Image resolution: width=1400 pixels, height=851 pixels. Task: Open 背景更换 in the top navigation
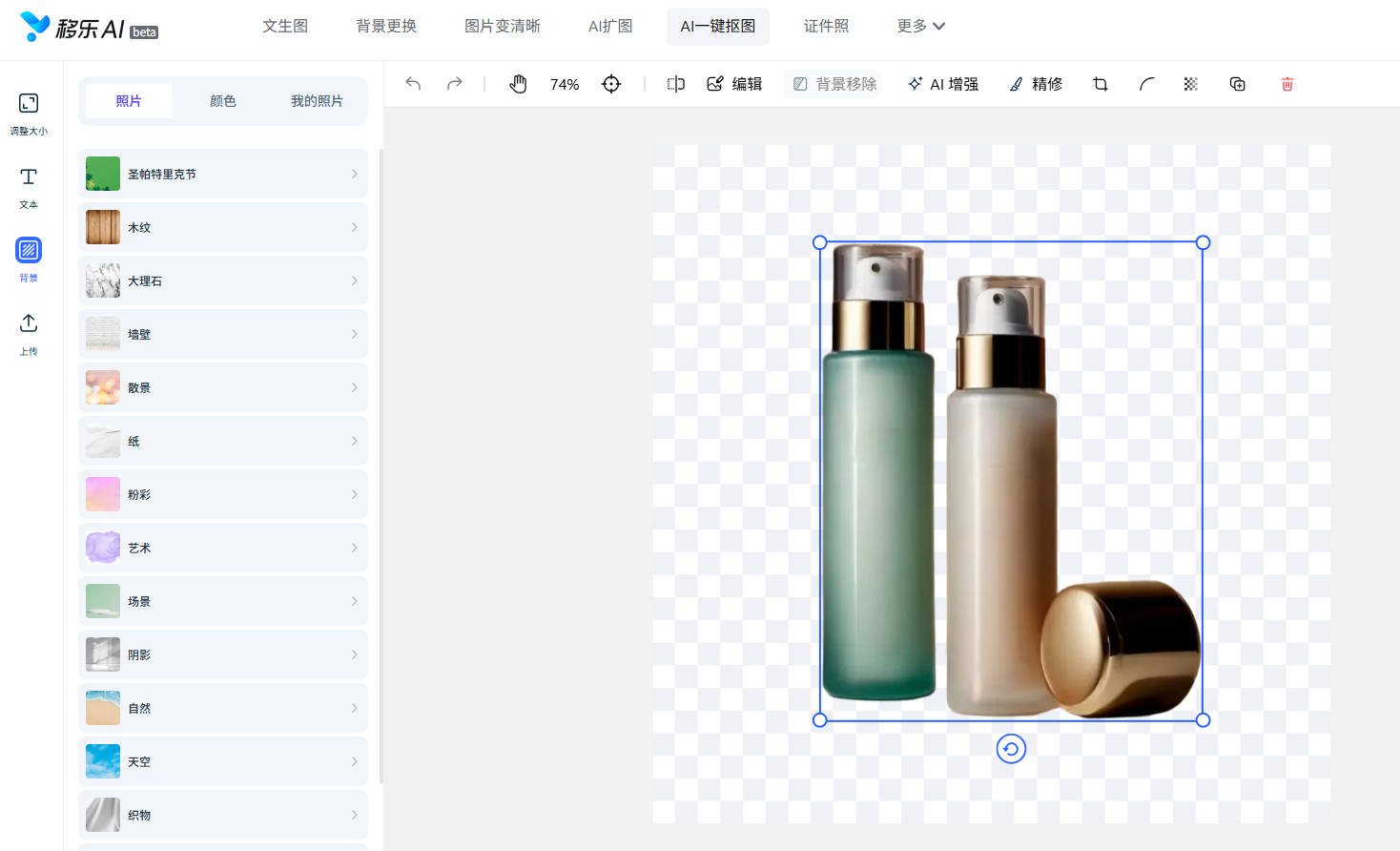point(386,26)
